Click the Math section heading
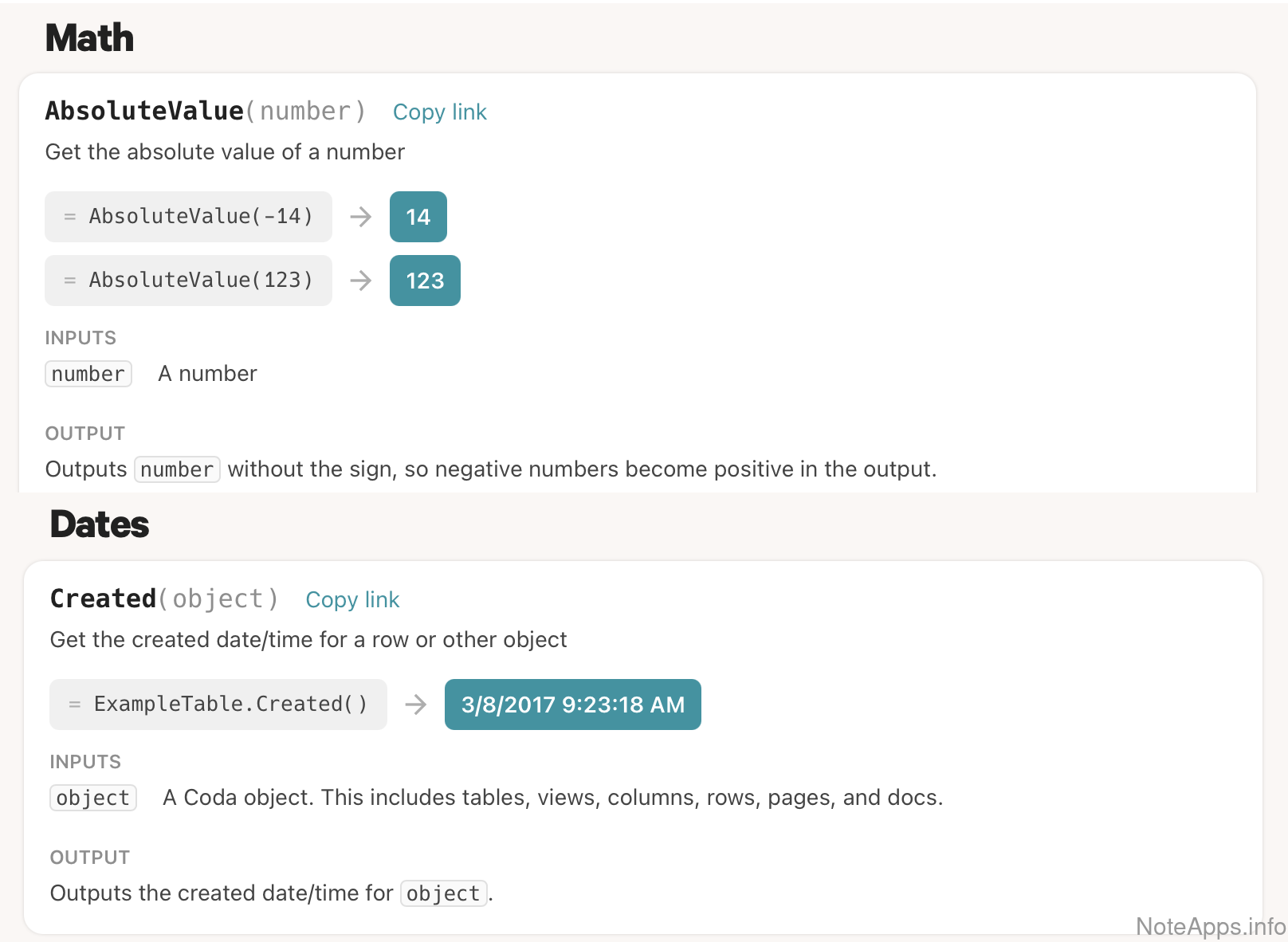 coord(89,38)
